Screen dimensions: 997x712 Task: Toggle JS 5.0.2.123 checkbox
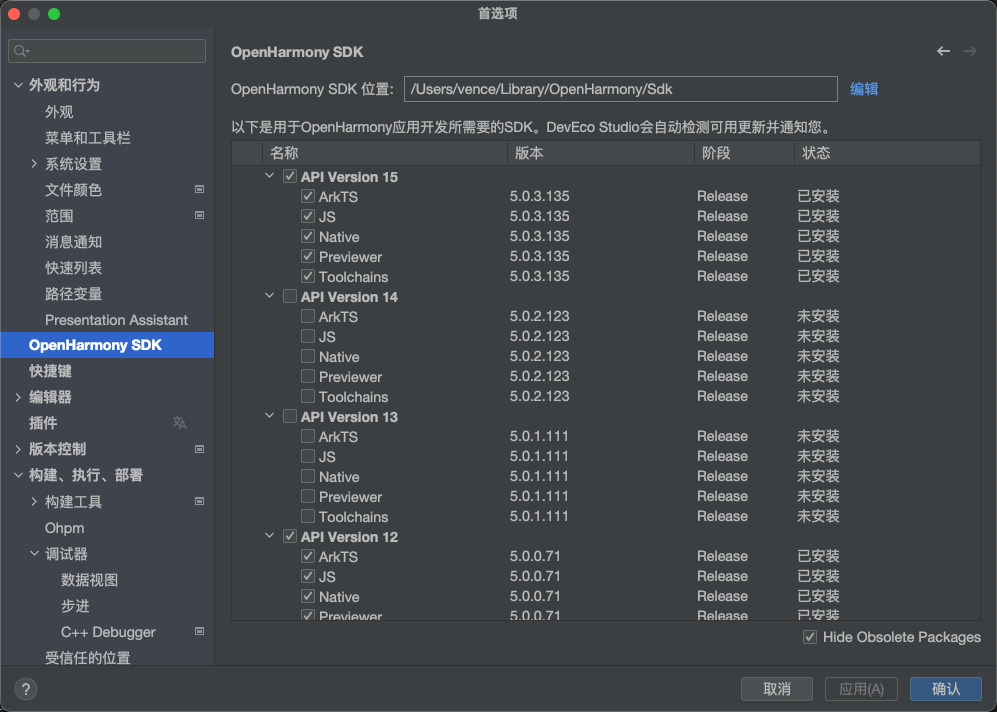pos(308,336)
